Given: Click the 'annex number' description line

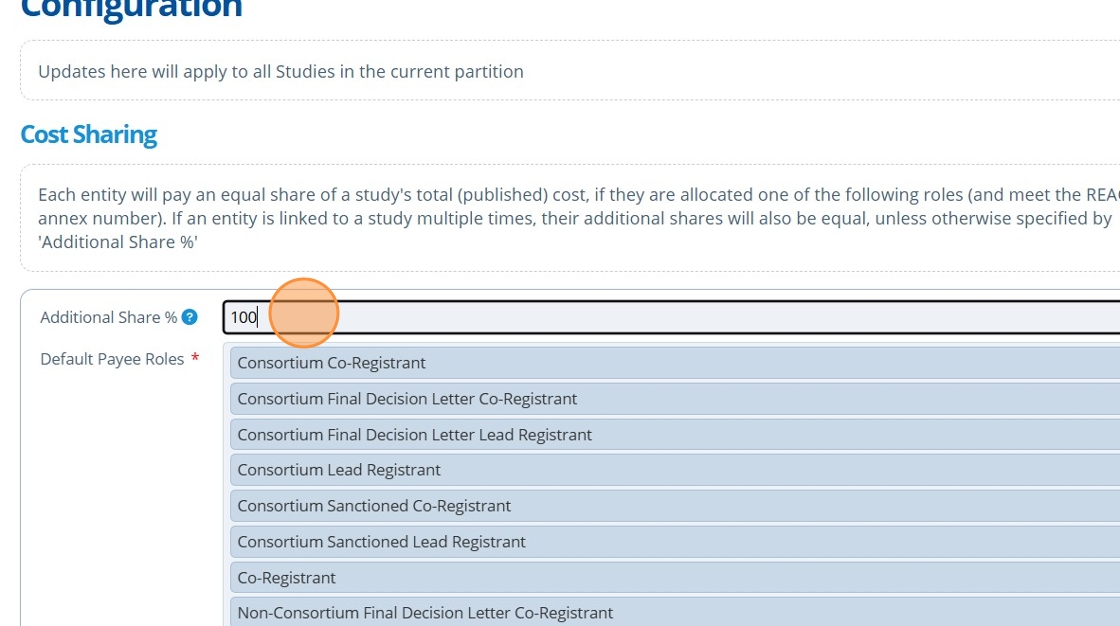Looking at the screenshot, I should pyautogui.click(x=560, y=218).
